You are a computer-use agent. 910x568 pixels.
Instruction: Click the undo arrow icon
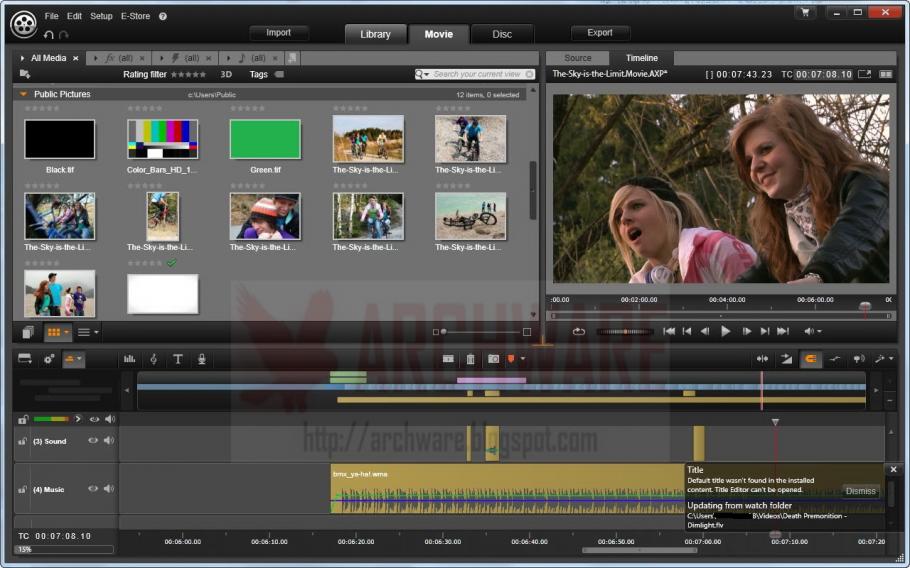click(49, 35)
